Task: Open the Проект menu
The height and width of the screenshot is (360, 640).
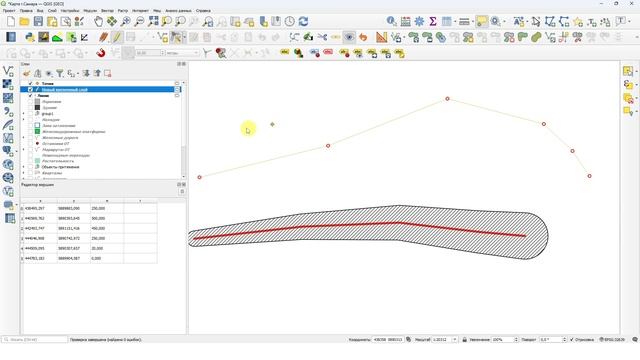Action: pos(9,11)
